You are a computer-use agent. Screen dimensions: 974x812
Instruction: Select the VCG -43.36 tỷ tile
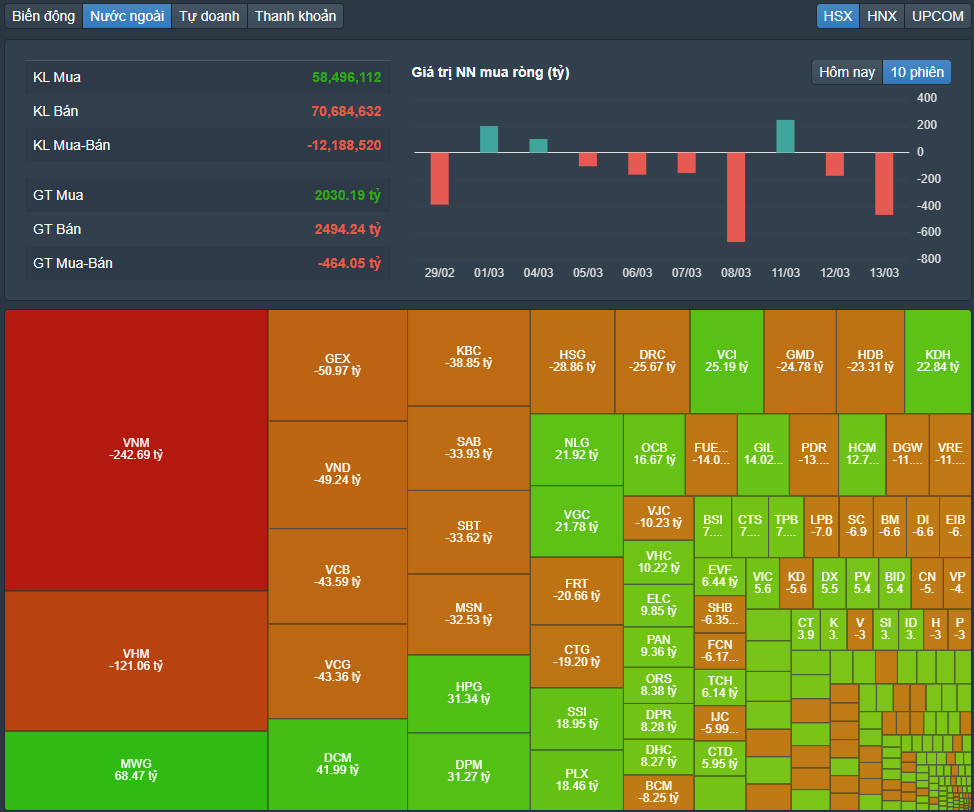(337, 671)
